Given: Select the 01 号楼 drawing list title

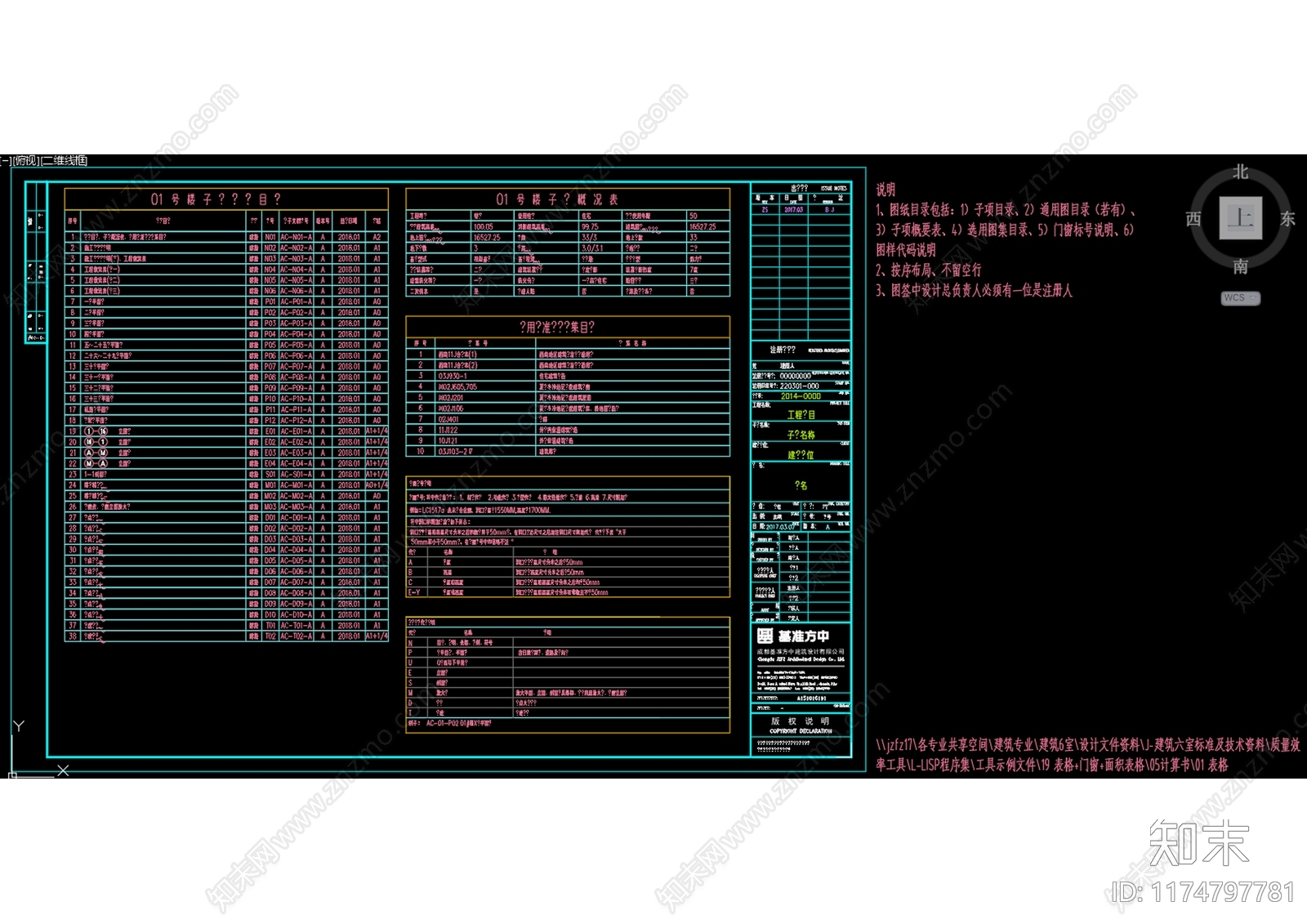Looking at the screenshot, I should 216,199.
